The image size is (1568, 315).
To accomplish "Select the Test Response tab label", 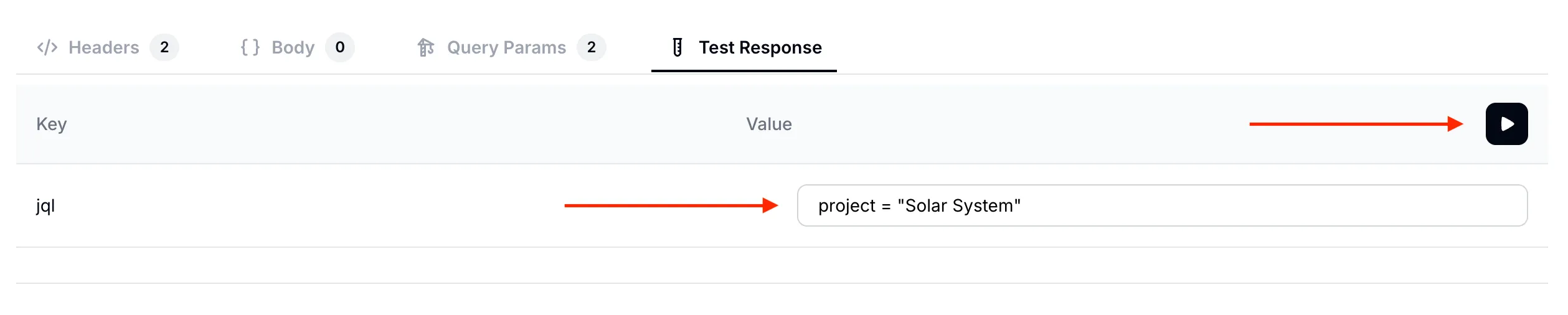I will click(x=760, y=47).
